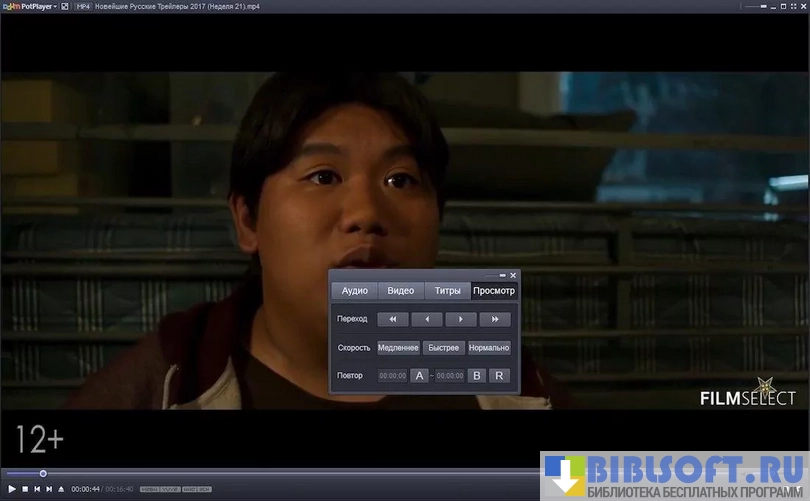This screenshot has height=501, width=810.
Task: Switch to the Аудио tab
Action: click(355, 291)
